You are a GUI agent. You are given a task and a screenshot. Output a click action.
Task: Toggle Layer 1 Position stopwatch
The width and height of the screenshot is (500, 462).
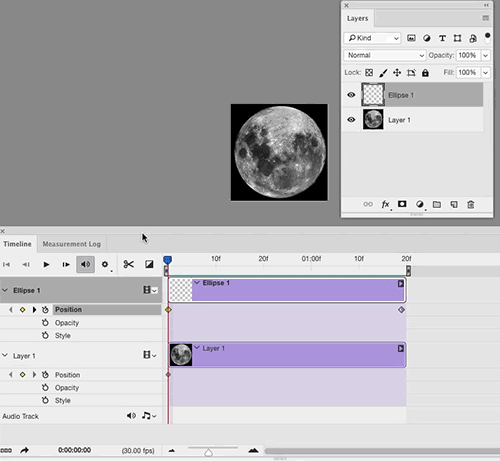point(45,375)
